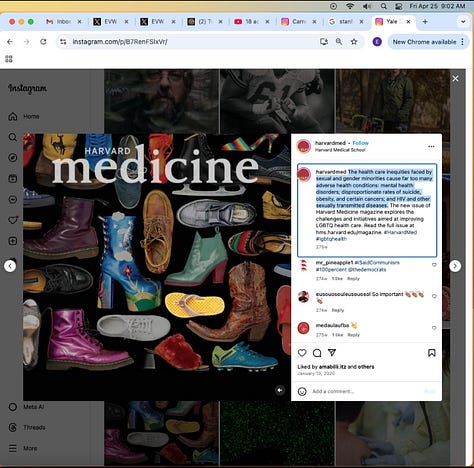Open Instagram Home from the sidebar

[x=23, y=116]
